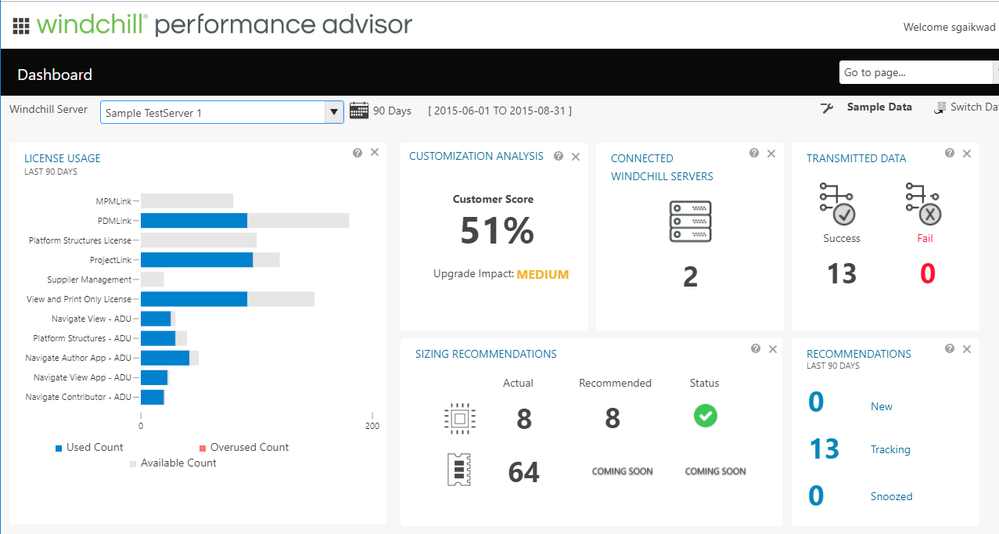Close the Customization Analysis panel
This screenshot has height=534, width=999.
tap(576, 157)
